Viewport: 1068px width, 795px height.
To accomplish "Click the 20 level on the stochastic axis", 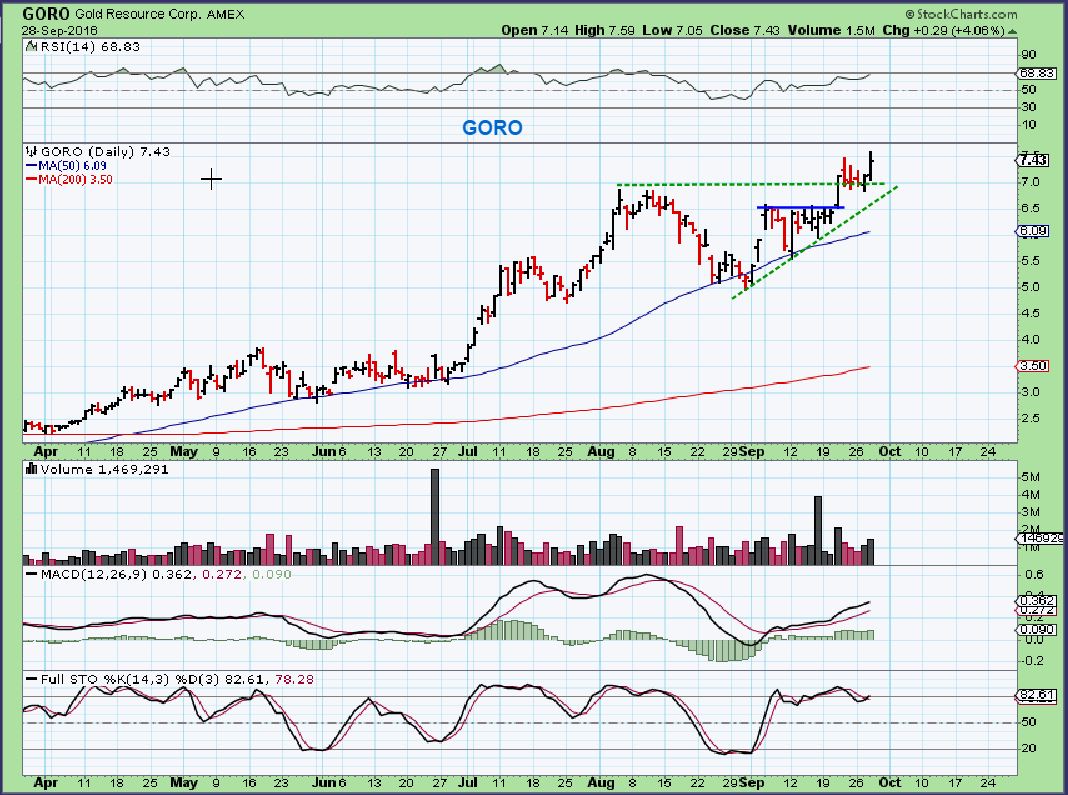I will [1028, 748].
